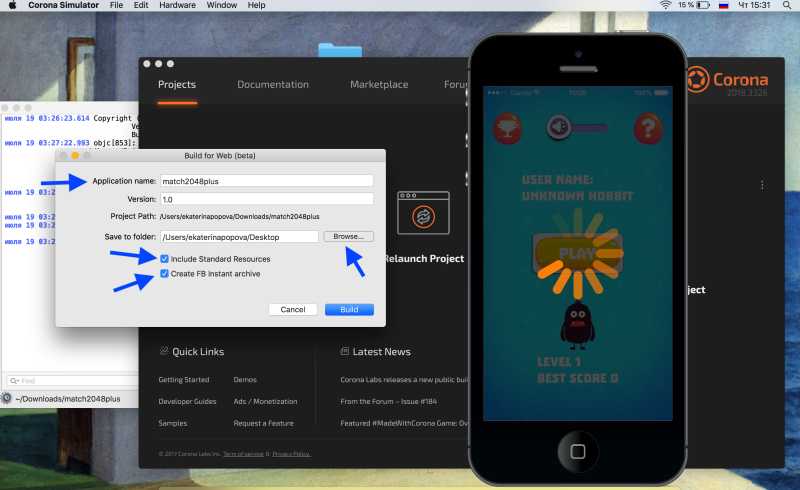Tap the trophy leaderboard button in simulator
This screenshot has width=800, height=490.
507,128
